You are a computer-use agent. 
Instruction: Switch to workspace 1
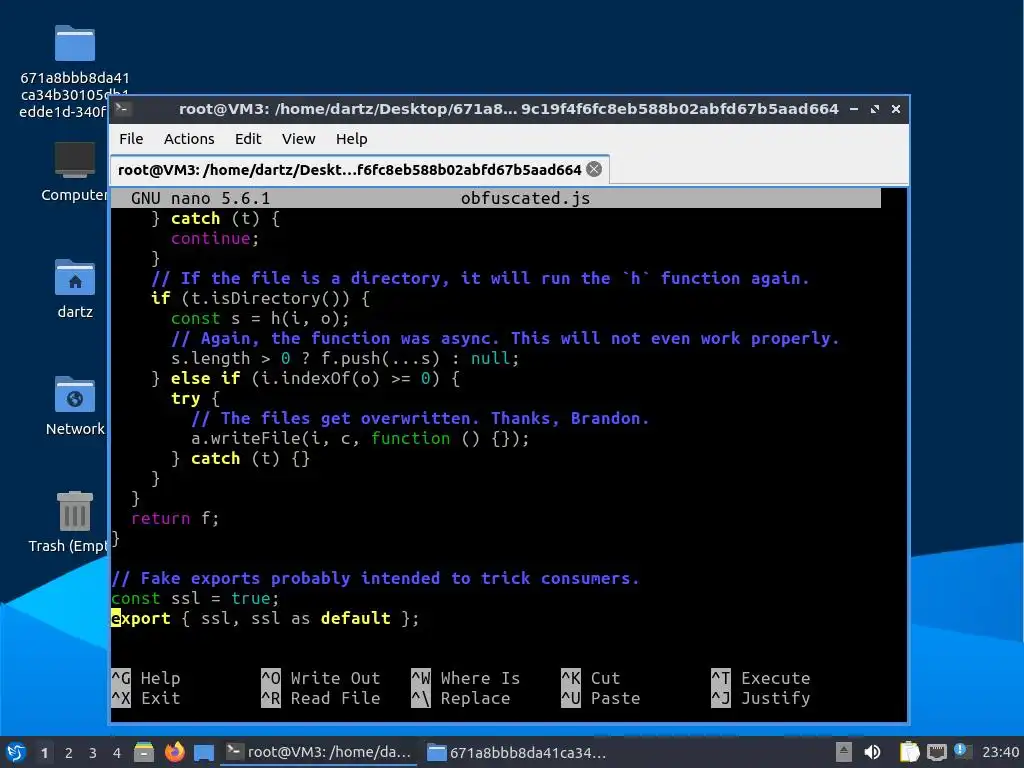44,753
